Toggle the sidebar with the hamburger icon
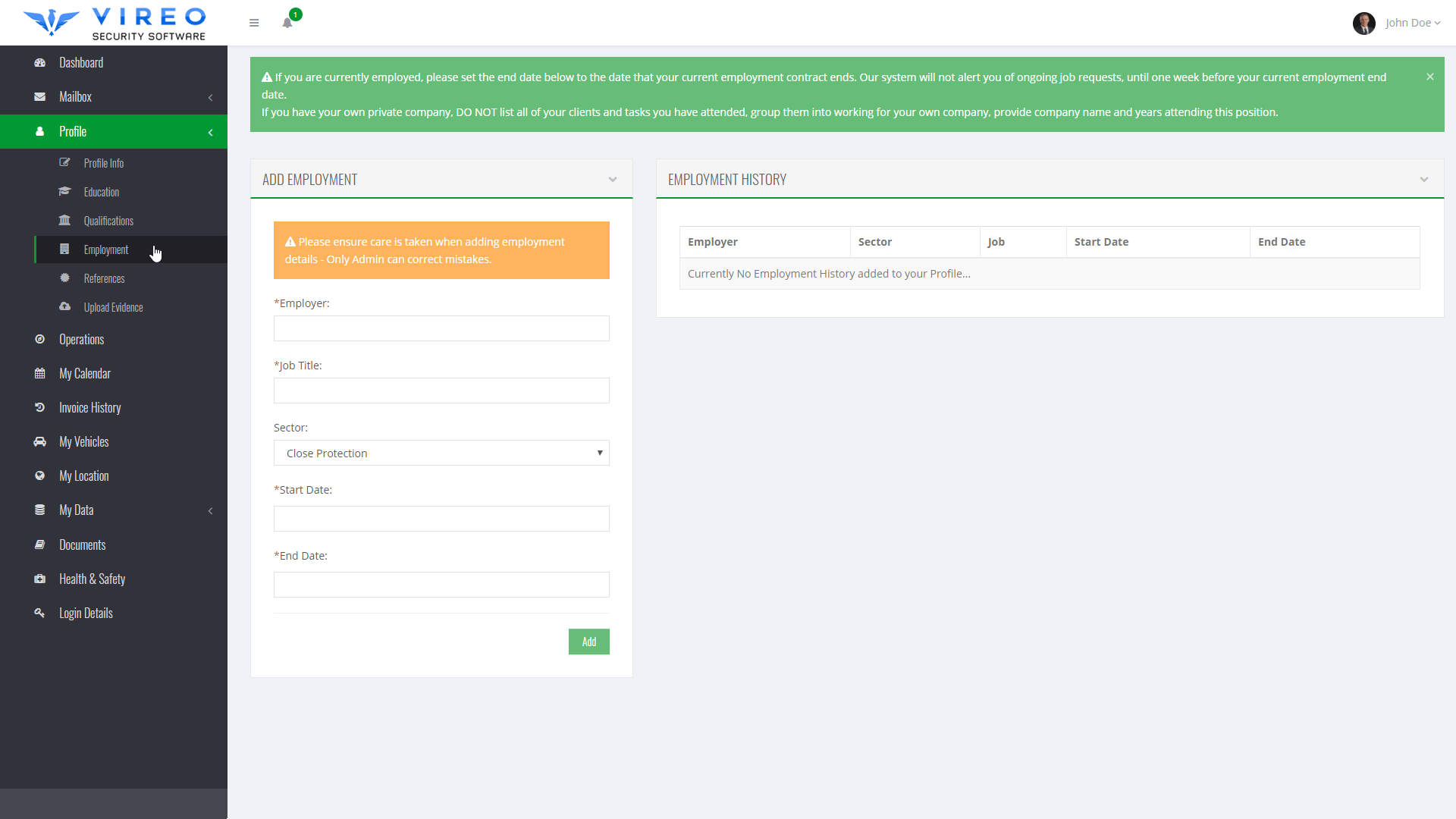Screen dimensions: 1456x819 click(x=254, y=23)
